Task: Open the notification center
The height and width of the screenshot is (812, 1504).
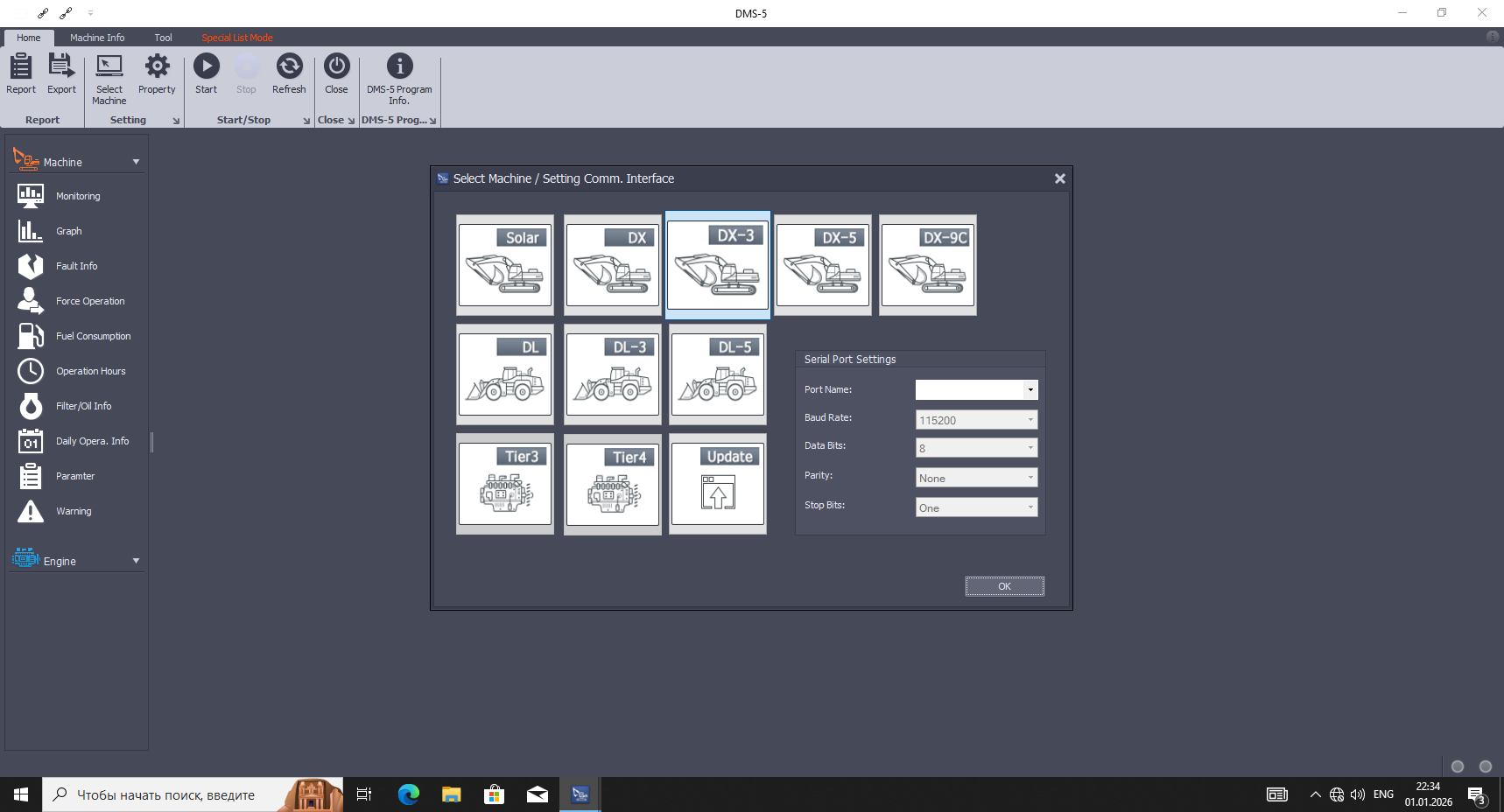Action: point(1477,794)
